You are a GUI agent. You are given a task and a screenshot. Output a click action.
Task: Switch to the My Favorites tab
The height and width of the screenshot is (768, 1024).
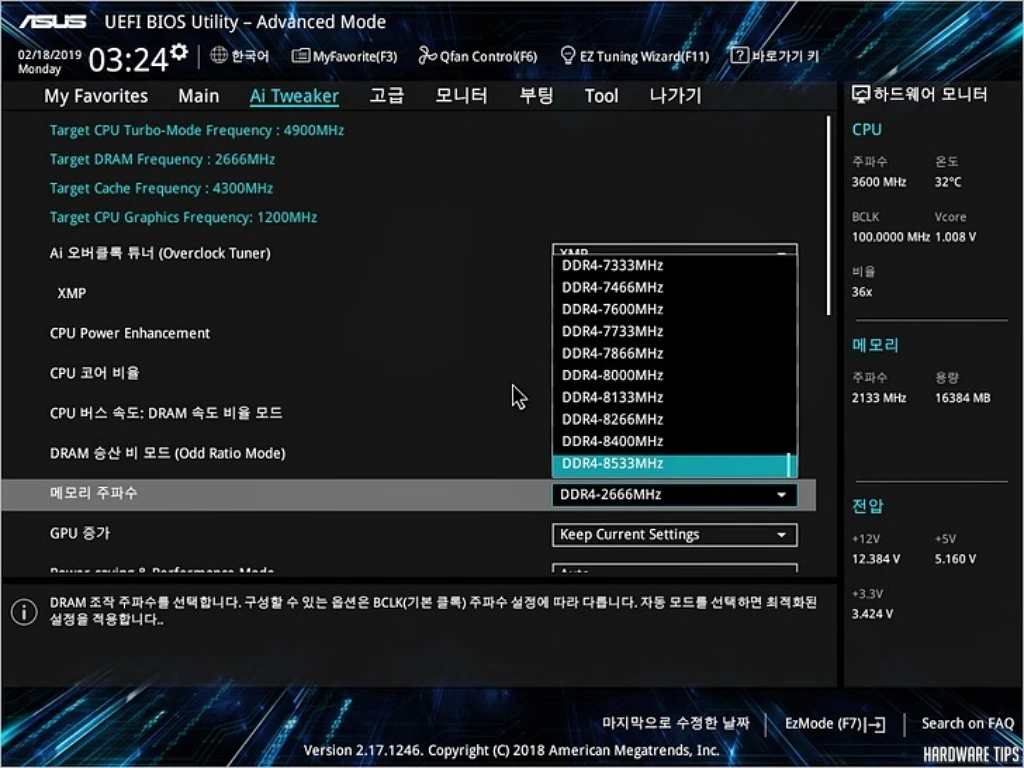coord(96,96)
